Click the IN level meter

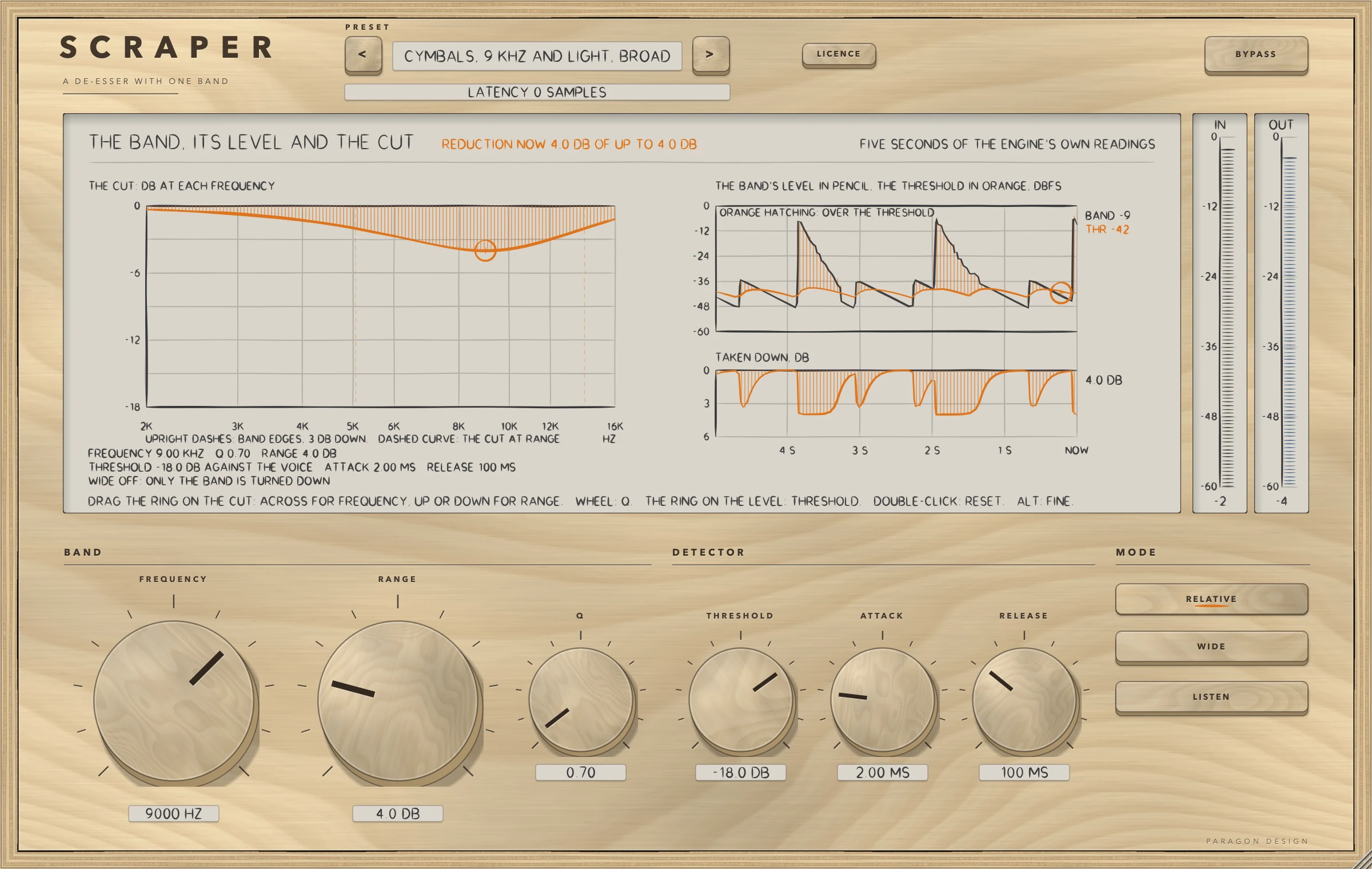click(1220, 313)
